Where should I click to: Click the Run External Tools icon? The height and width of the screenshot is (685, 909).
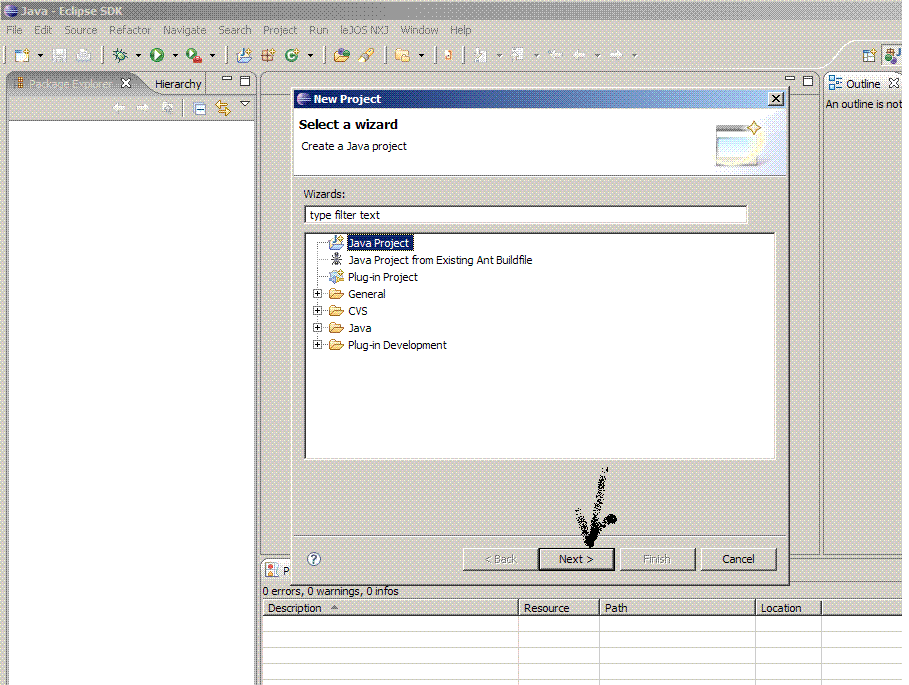(x=194, y=55)
